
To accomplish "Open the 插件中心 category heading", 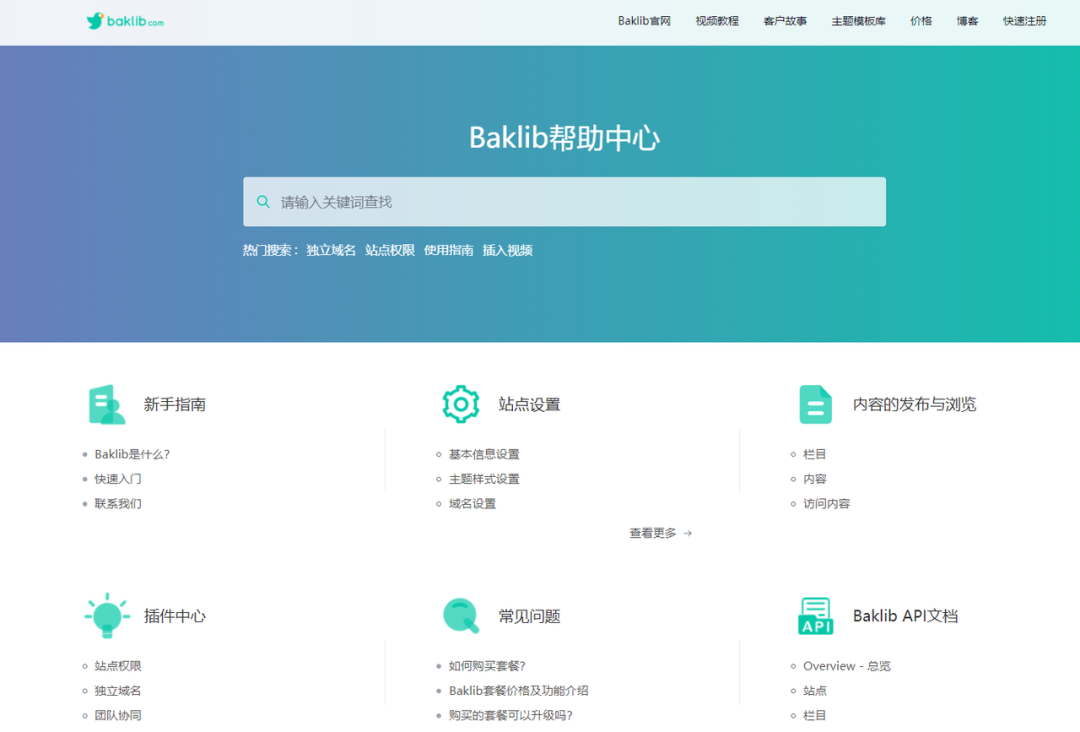I will (x=174, y=616).
